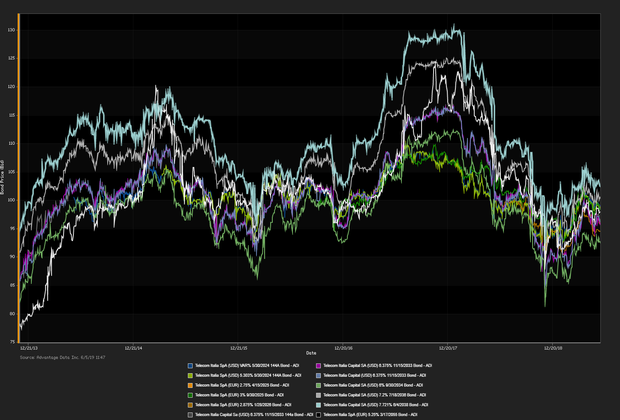The width and height of the screenshot is (620, 420).
Task: Click the '130' price axis label
Action: [11, 30]
